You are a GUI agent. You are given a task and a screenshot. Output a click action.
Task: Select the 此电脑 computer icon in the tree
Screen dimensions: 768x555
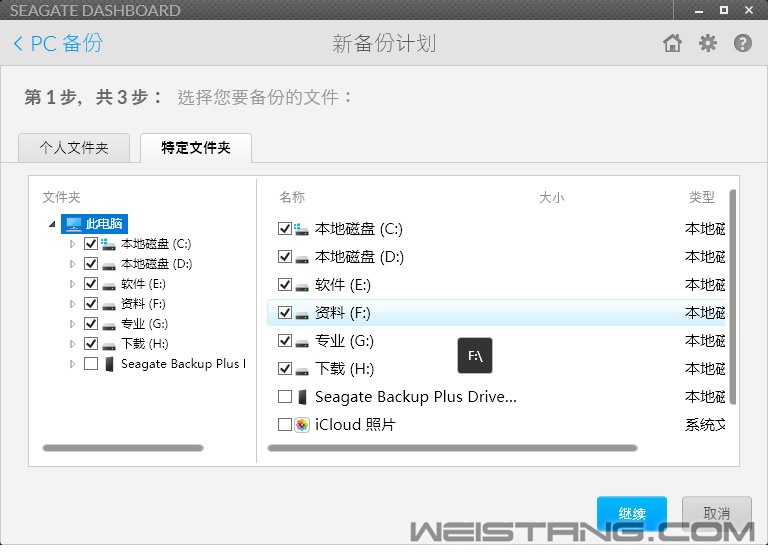click(73, 224)
